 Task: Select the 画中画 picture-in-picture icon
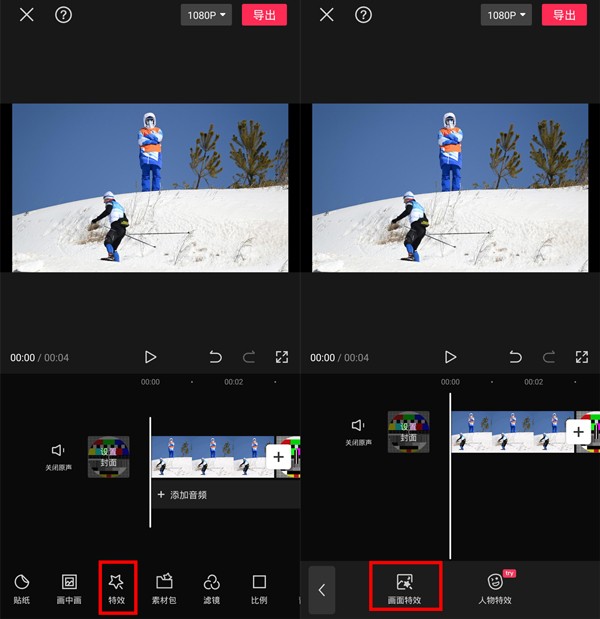[69, 589]
